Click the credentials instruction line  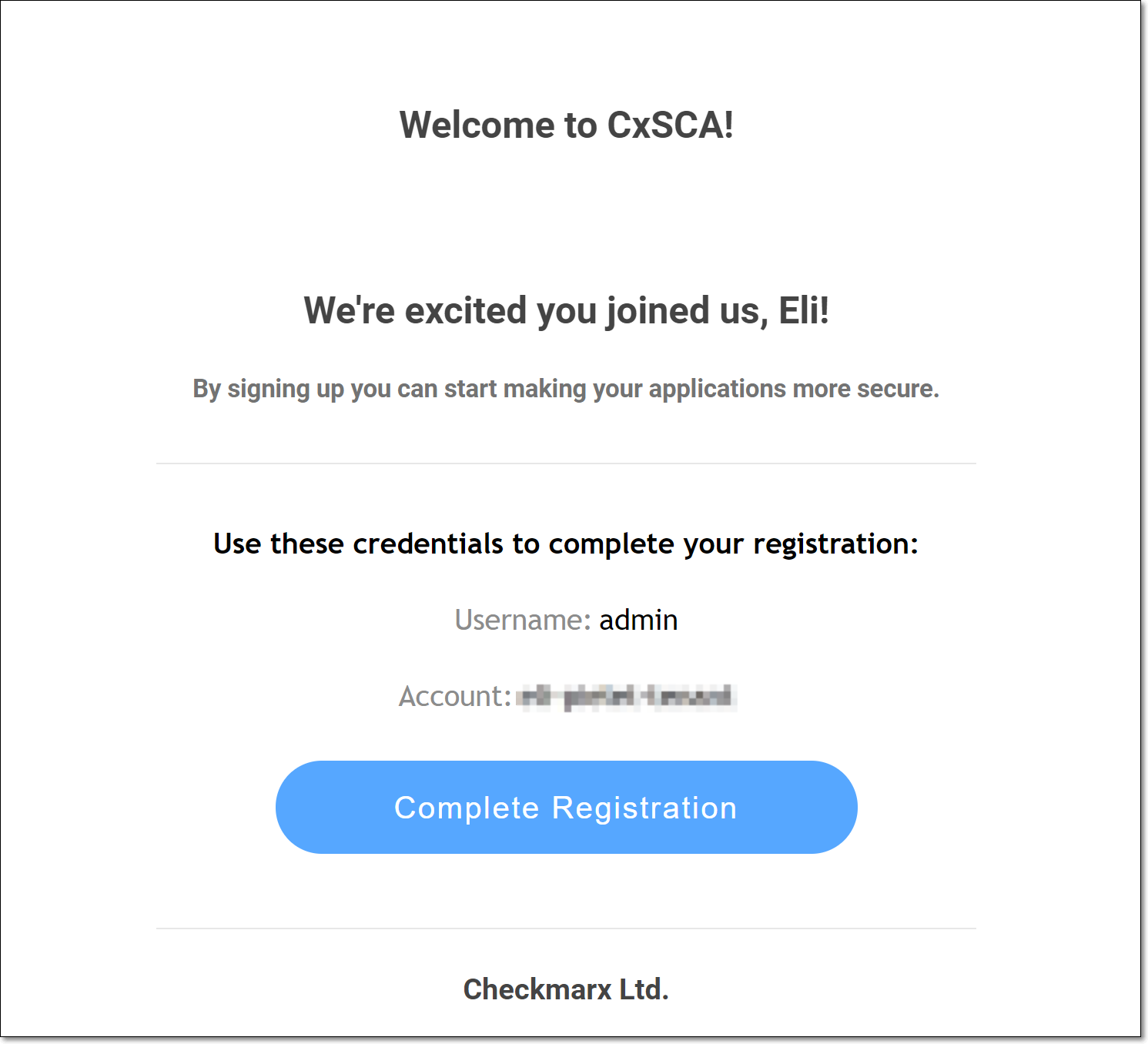566,544
